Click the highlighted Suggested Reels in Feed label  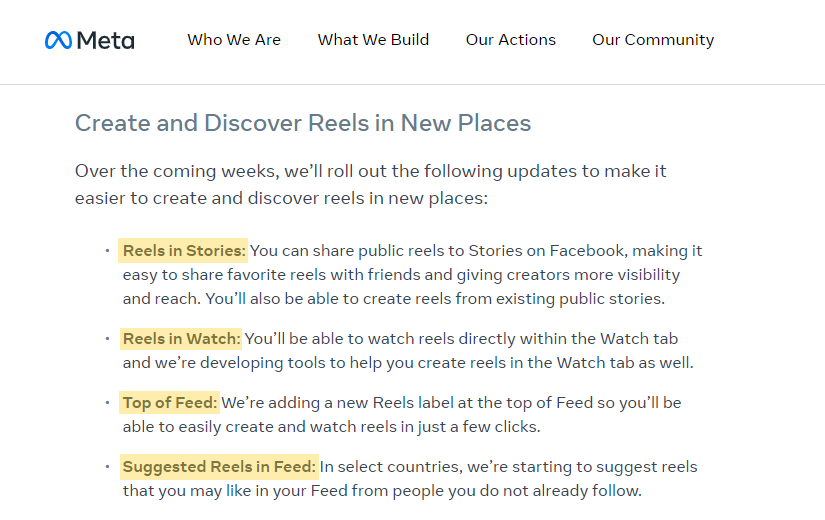(219, 467)
